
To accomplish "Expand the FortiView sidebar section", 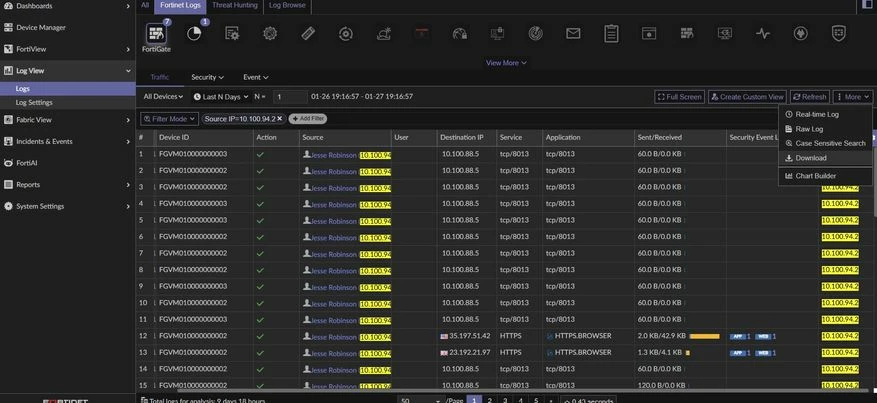I will [x=128, y=49].
